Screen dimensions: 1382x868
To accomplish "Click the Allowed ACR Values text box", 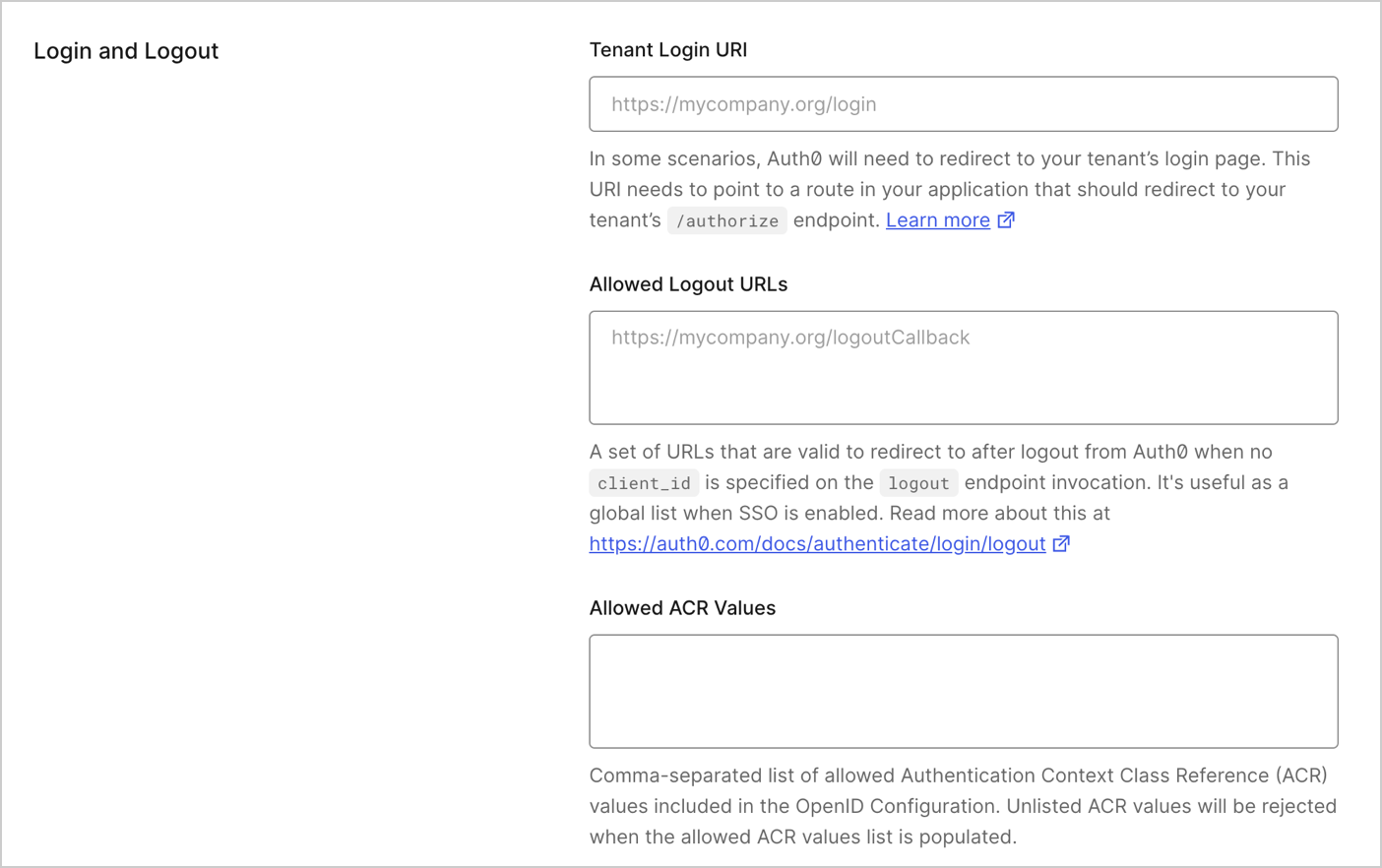I will [x=963, y=691].
